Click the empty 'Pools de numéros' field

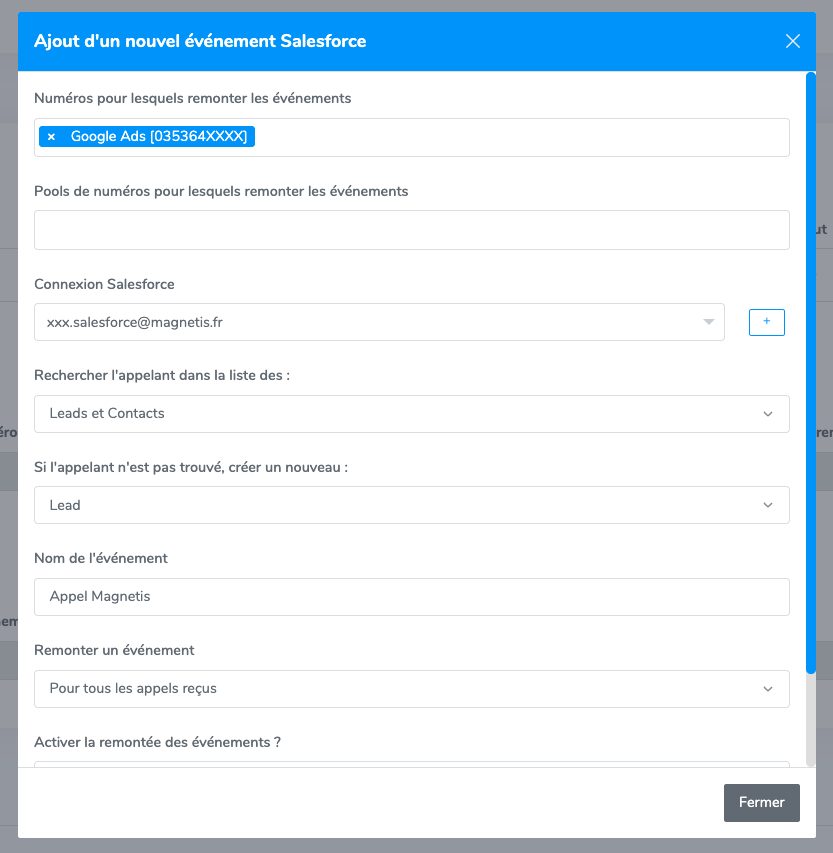(x=411, y=230)
